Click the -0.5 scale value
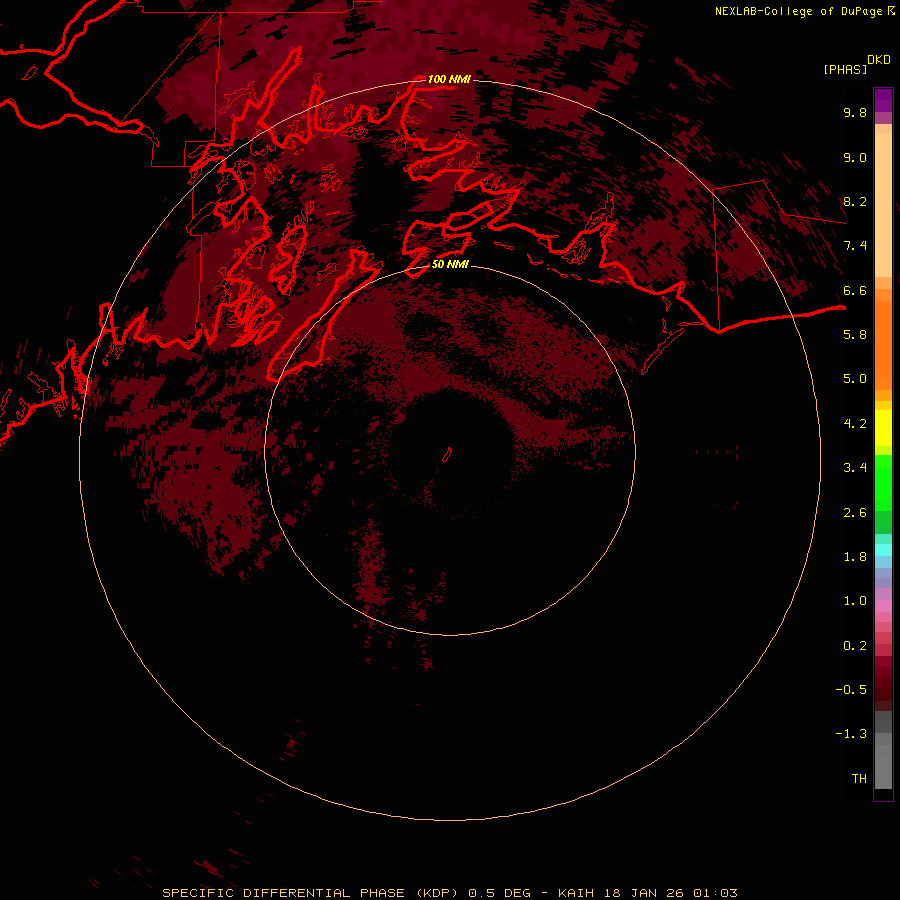This screenshot has height=900, width=900. point(851,690)
